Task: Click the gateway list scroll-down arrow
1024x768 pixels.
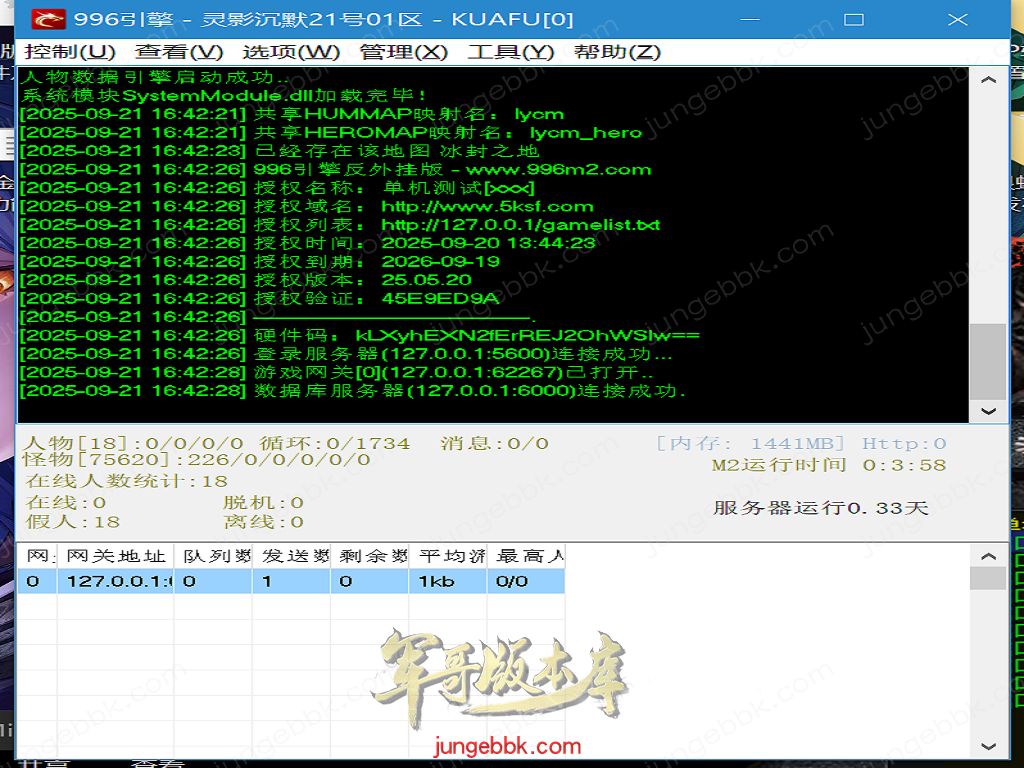Action: pos(988,746)
